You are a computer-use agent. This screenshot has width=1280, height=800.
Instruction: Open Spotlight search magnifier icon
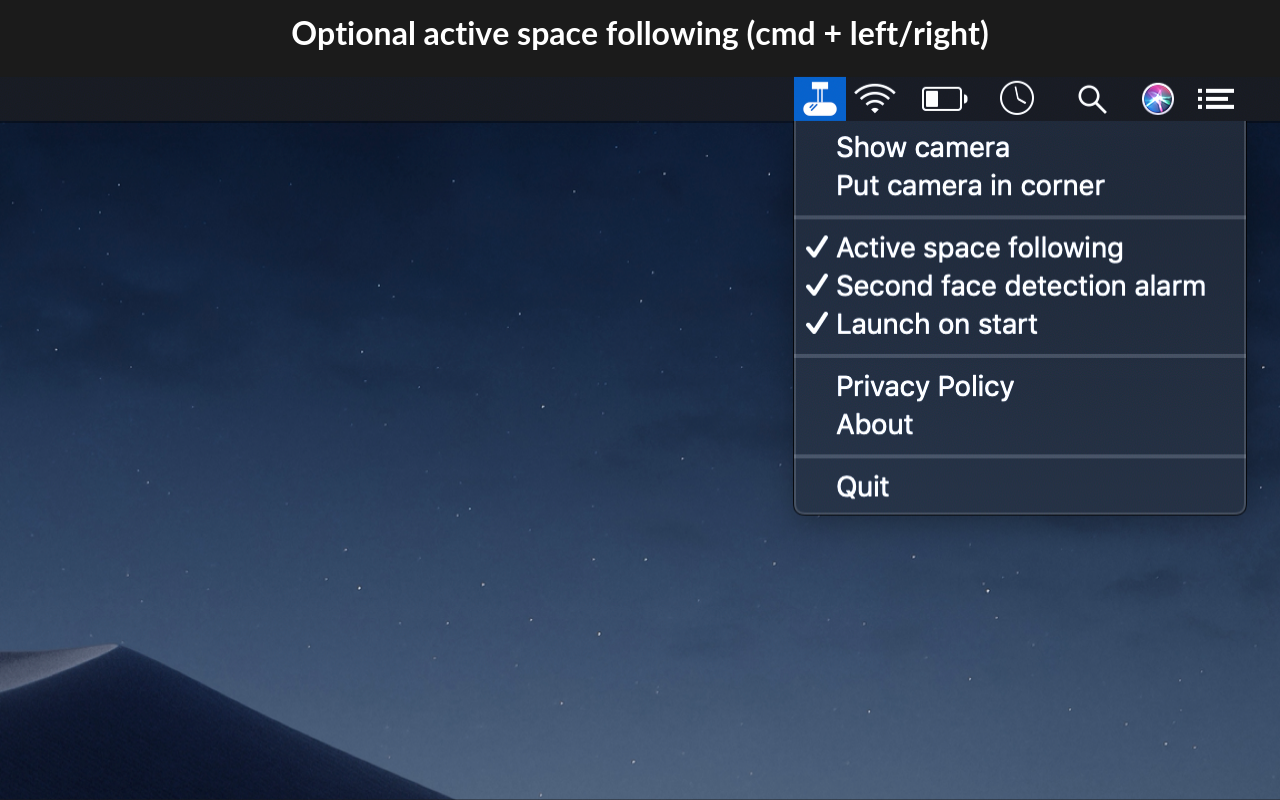pos(1092,99)
